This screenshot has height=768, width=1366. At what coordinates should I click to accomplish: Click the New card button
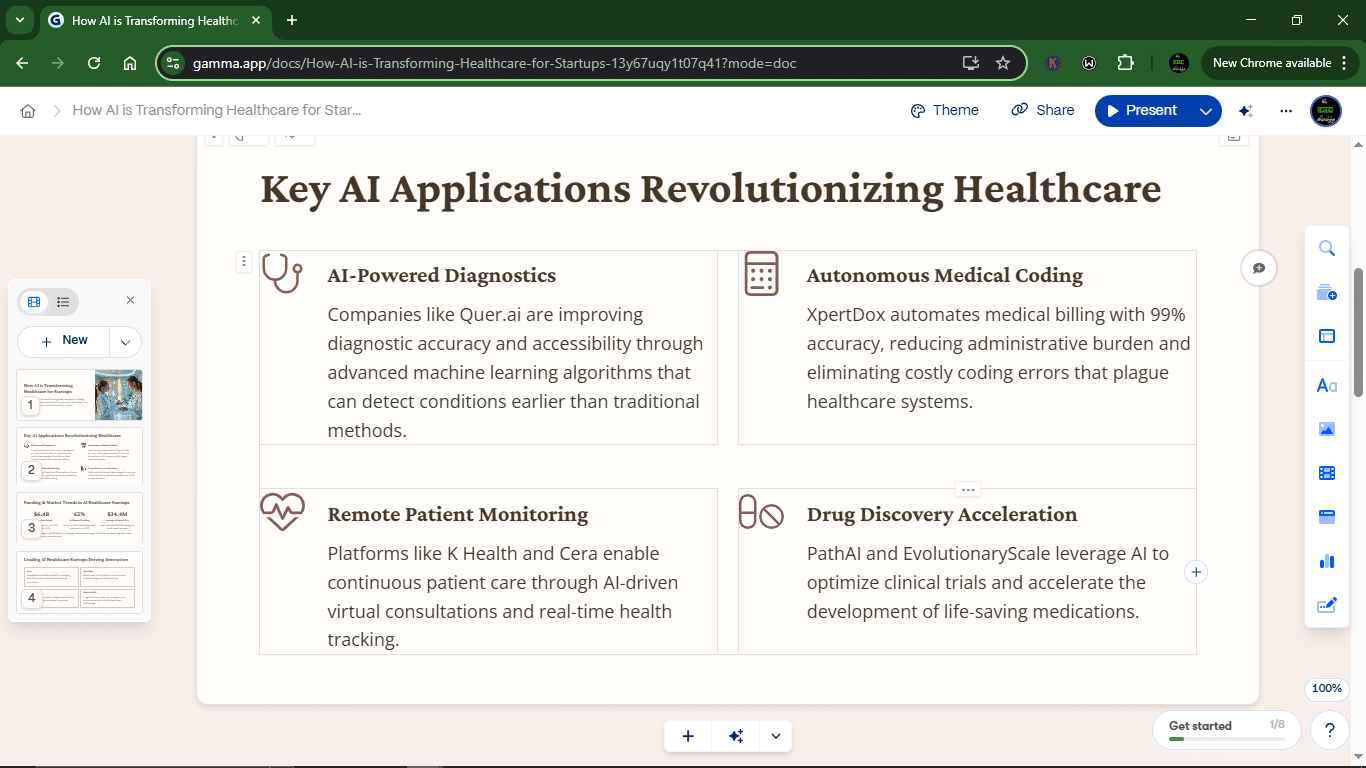(x=64, y=342)
